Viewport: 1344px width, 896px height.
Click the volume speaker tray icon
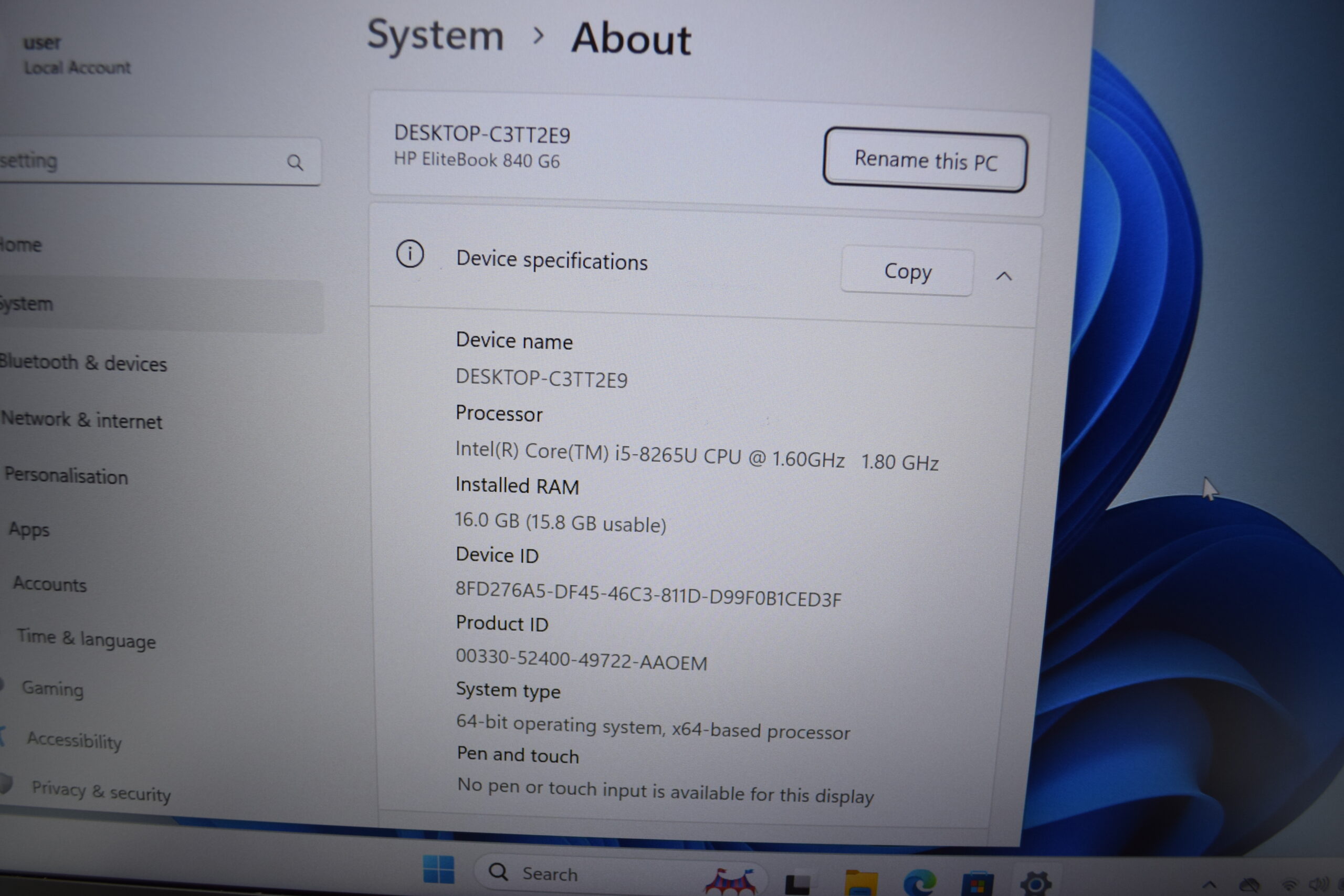(1320, 884)
